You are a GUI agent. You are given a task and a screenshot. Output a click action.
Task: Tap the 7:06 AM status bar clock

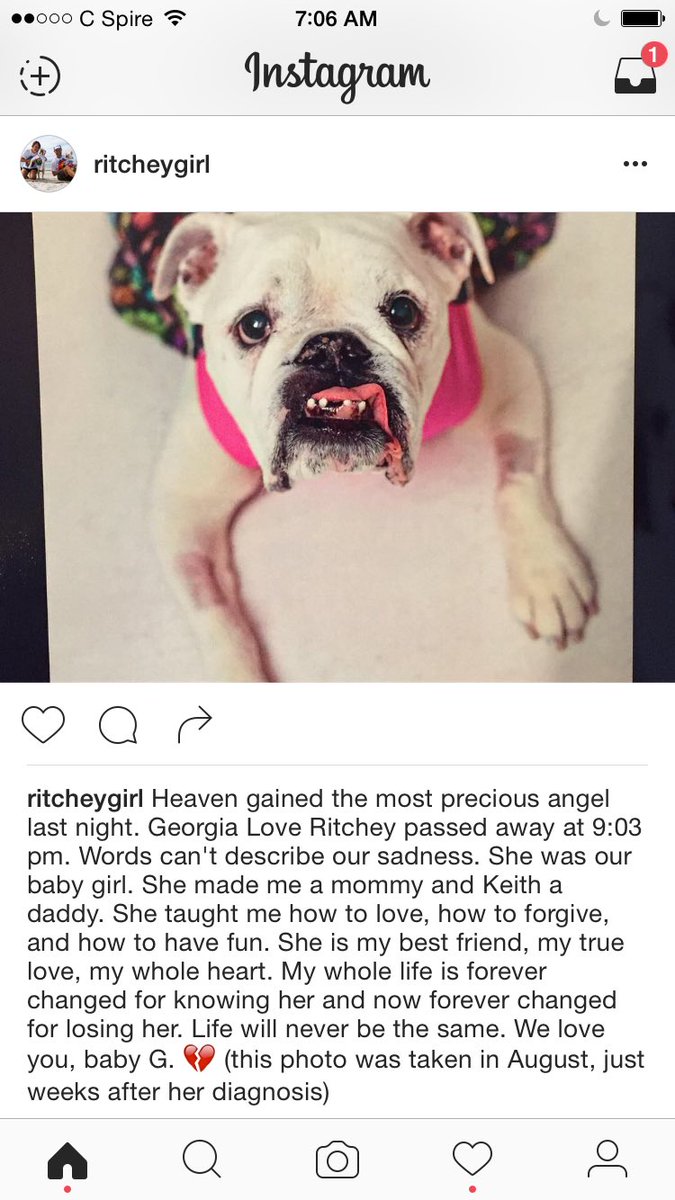[337, 18]
